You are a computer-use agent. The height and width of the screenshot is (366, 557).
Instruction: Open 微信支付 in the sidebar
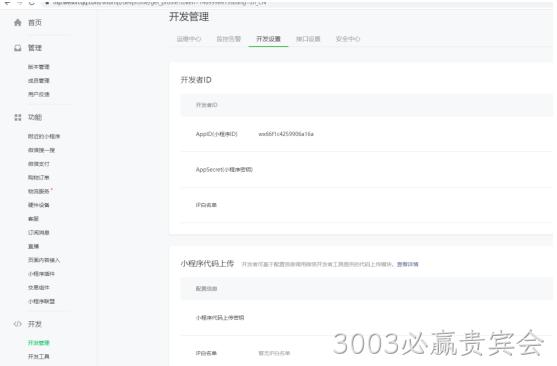click(x=39, y=164)
